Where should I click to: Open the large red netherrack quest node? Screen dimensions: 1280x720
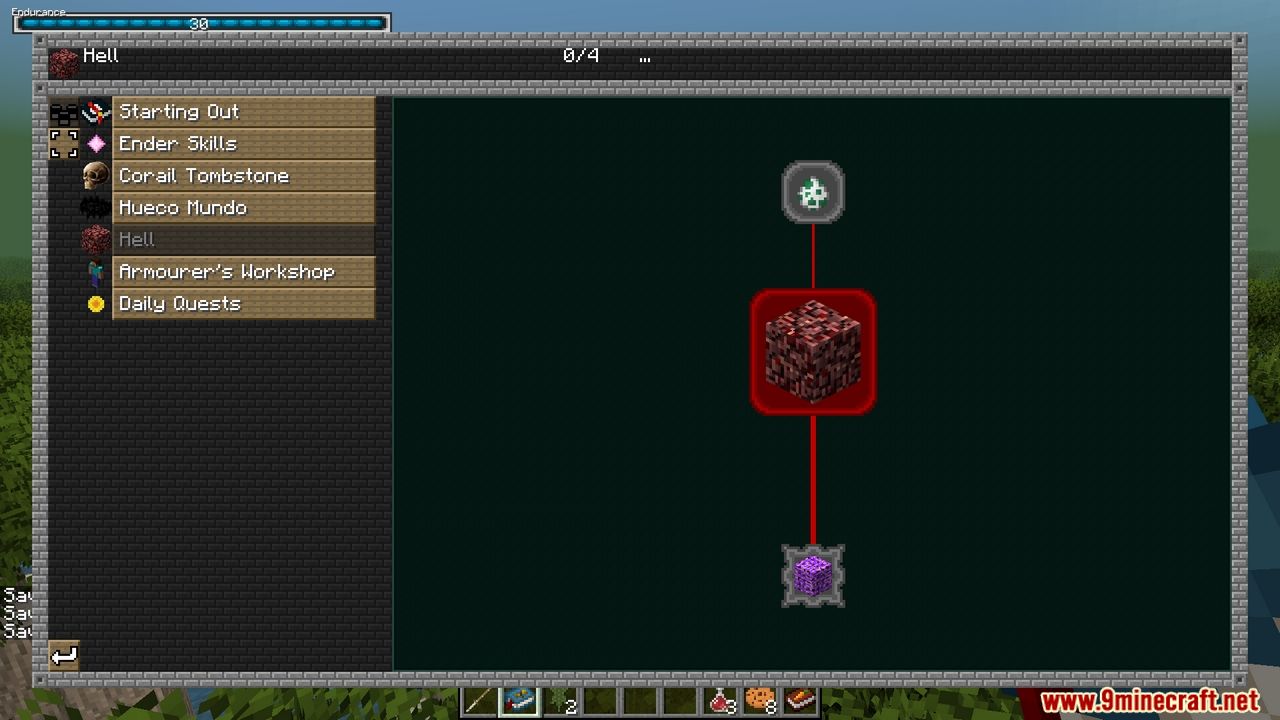pyautogui.click(x=813, y=352)
